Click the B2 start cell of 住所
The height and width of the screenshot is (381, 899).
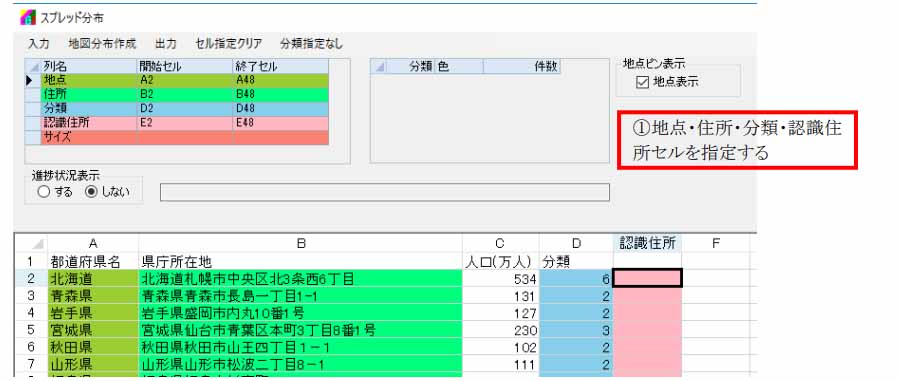[x=185, y=94]
